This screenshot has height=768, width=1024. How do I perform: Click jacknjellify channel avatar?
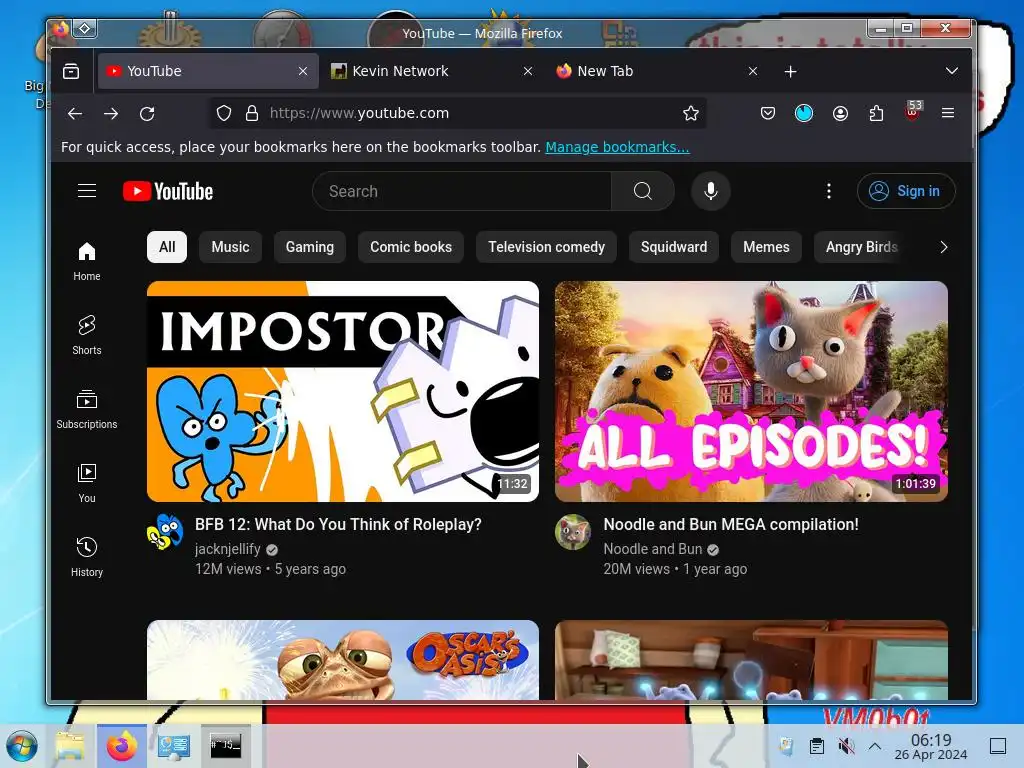tap(165, 532)
